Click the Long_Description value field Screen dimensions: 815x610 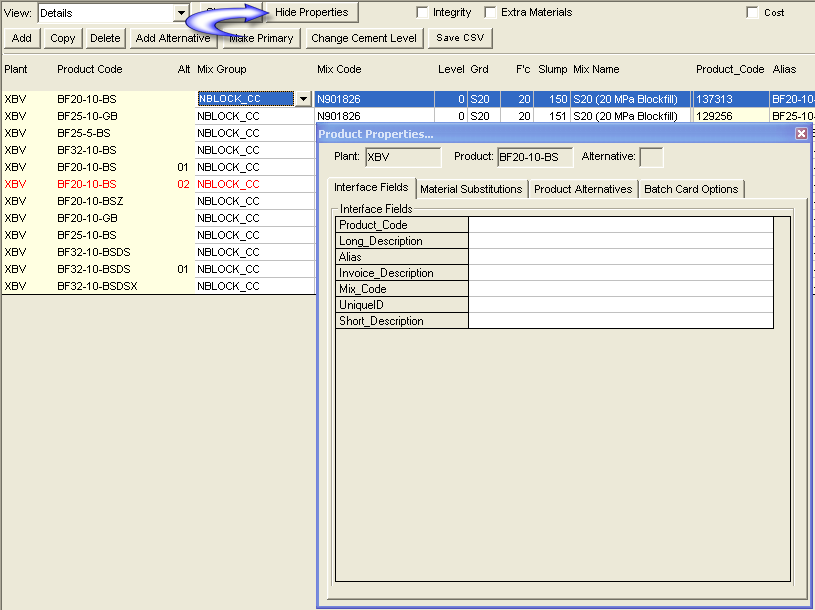point(620,241)
